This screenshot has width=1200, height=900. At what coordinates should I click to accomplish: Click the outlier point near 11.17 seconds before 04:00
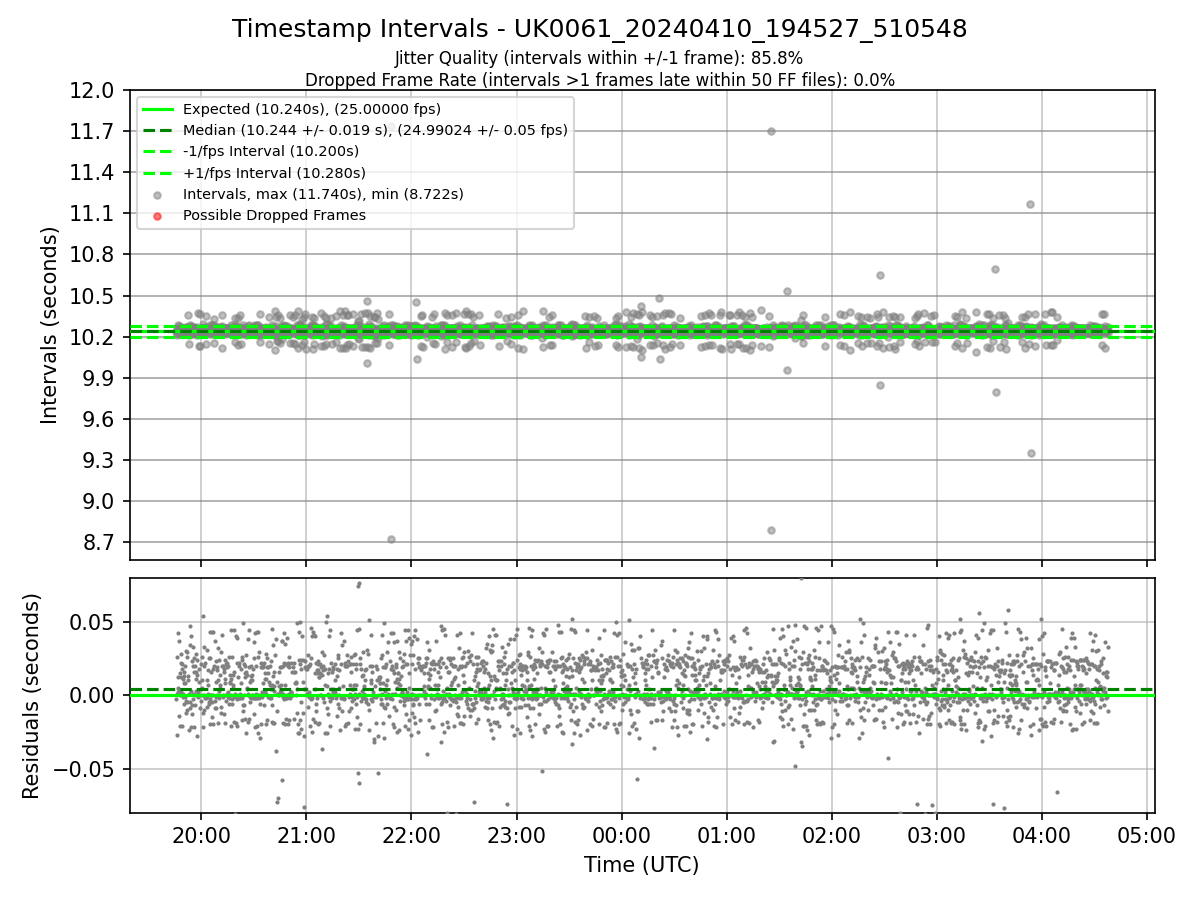click(x=1030, y=204)
